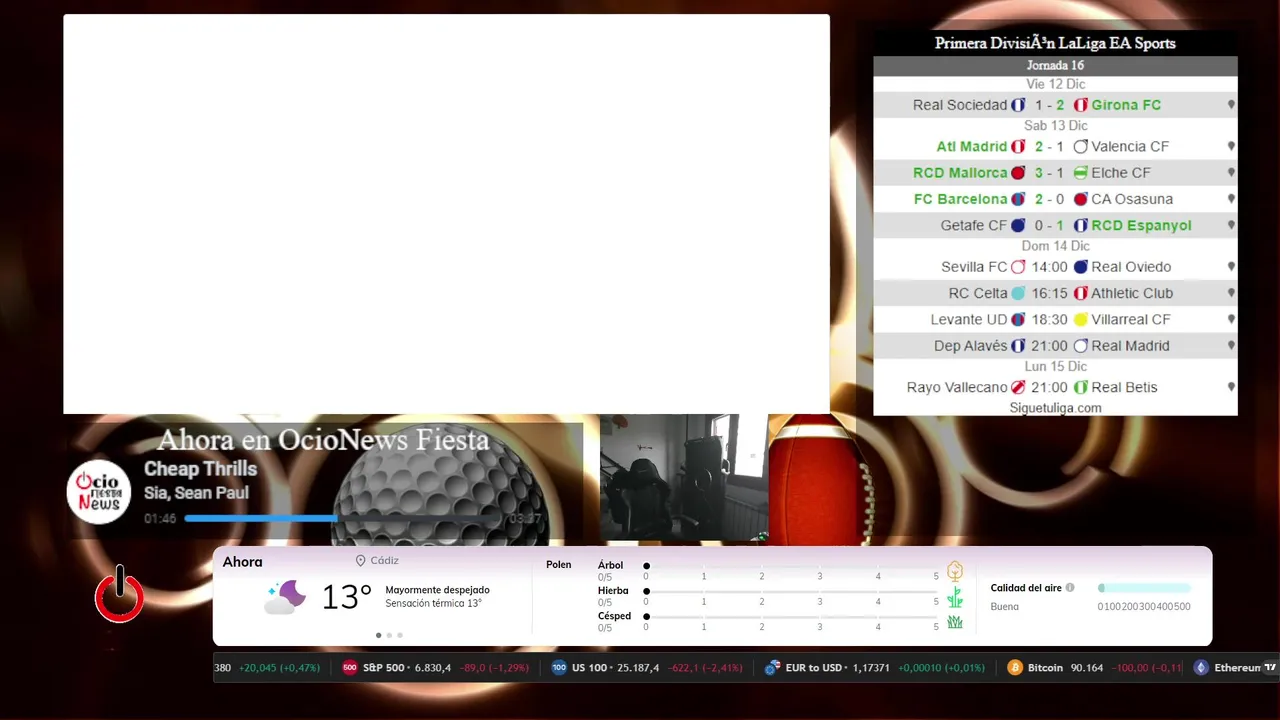This screenshot has width=1280, height=720.
Task: Click the Girona FC crest icon
Action: [x=1080, y=105]
